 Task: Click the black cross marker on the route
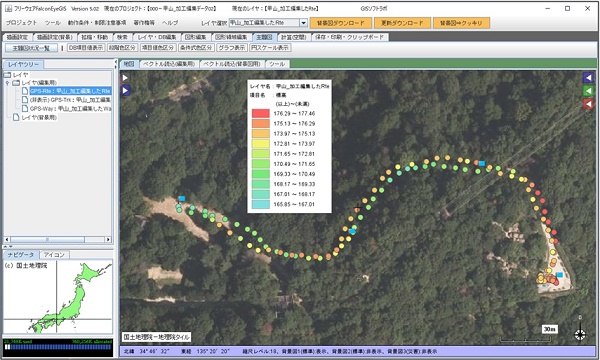point(357,209)
